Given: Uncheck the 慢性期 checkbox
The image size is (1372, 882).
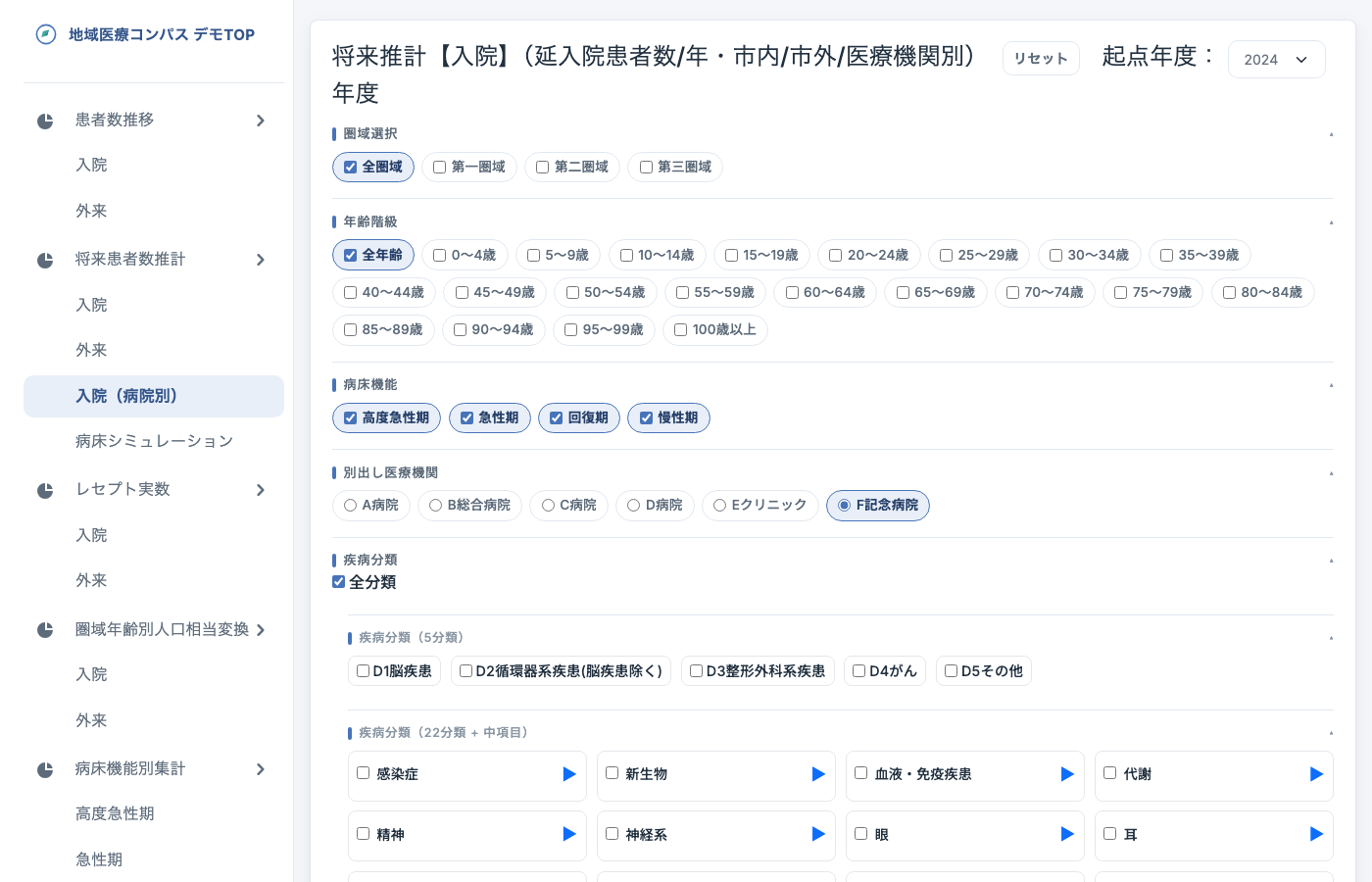Looking at the screenshot, I should click(646, 418).
